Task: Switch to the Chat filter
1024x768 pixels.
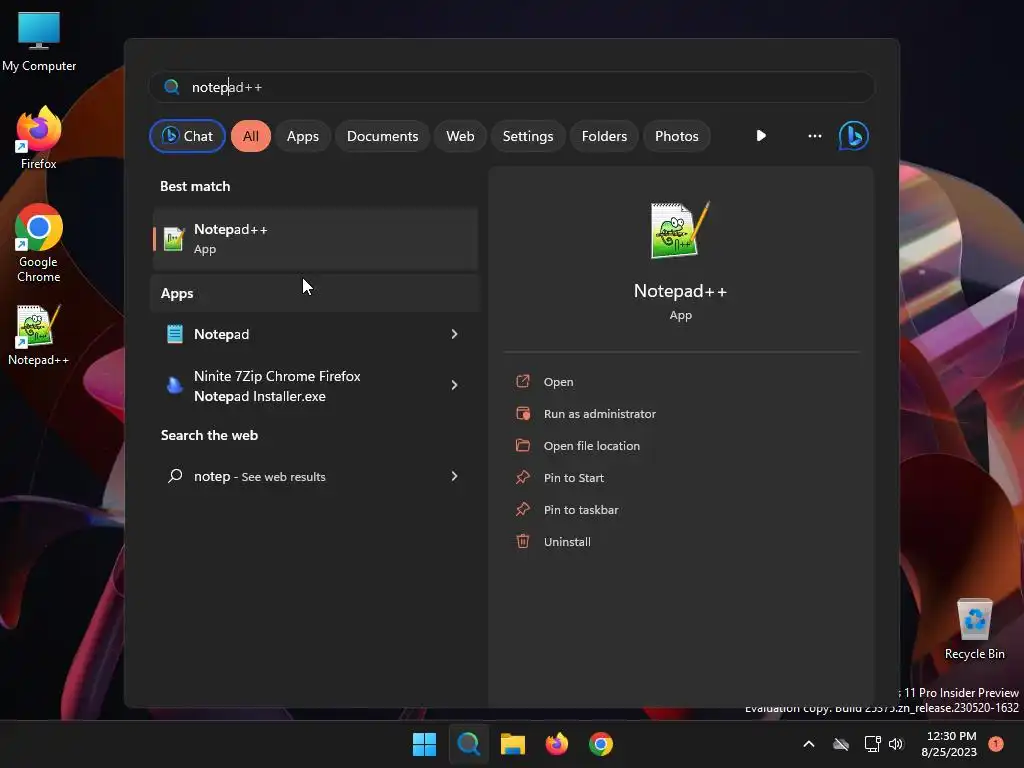Action: click(187, 136)
